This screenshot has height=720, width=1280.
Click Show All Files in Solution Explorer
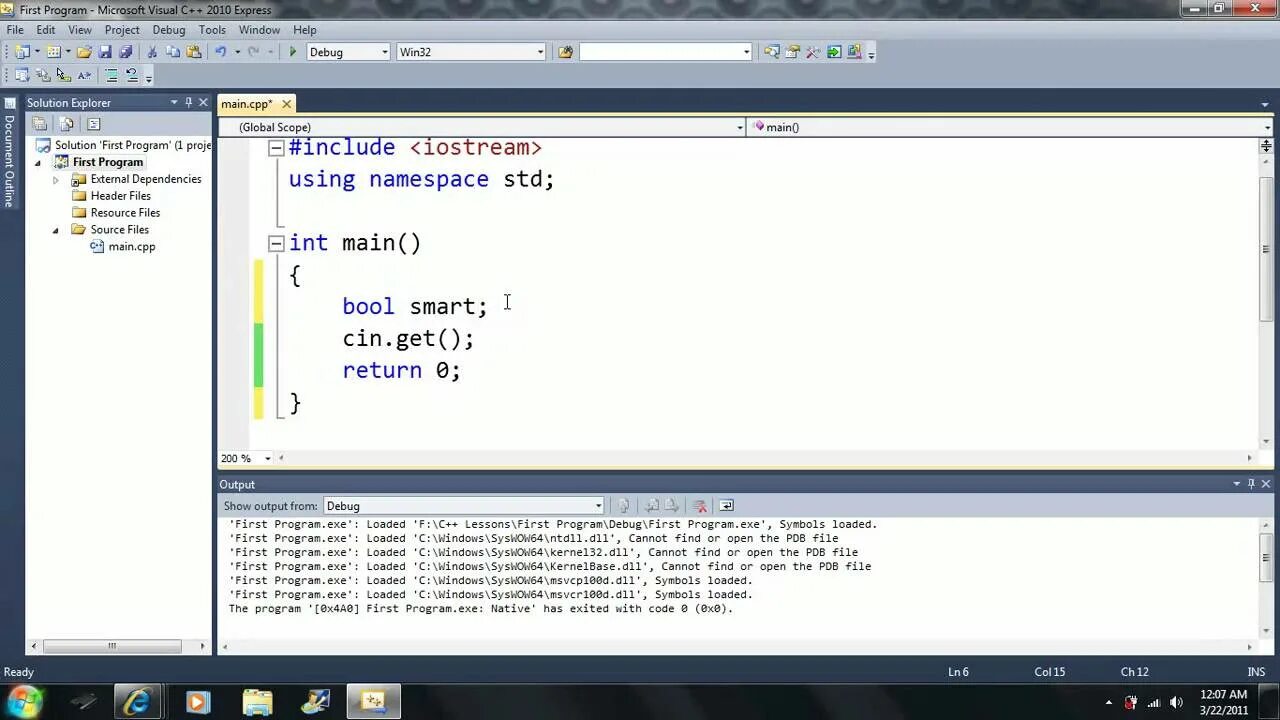coord(66,124)
